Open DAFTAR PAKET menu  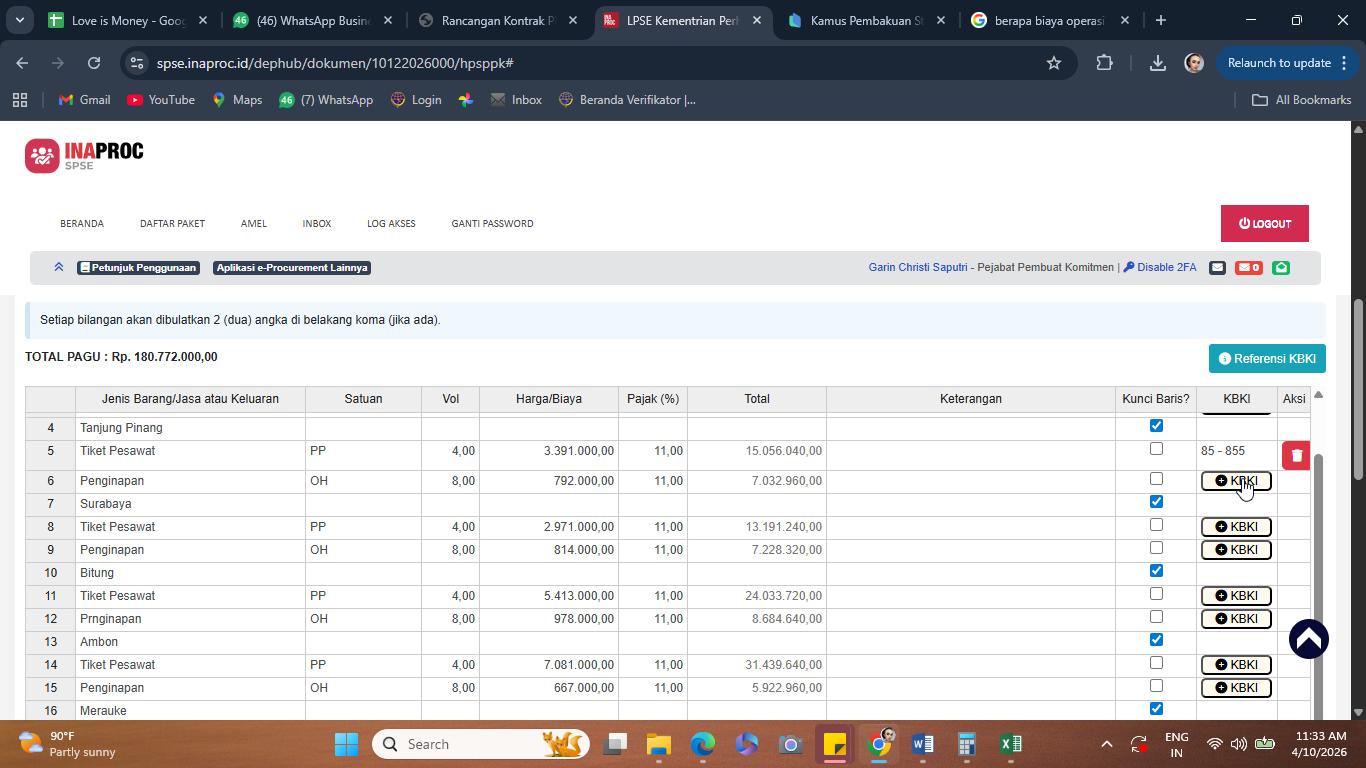[172, 223]
